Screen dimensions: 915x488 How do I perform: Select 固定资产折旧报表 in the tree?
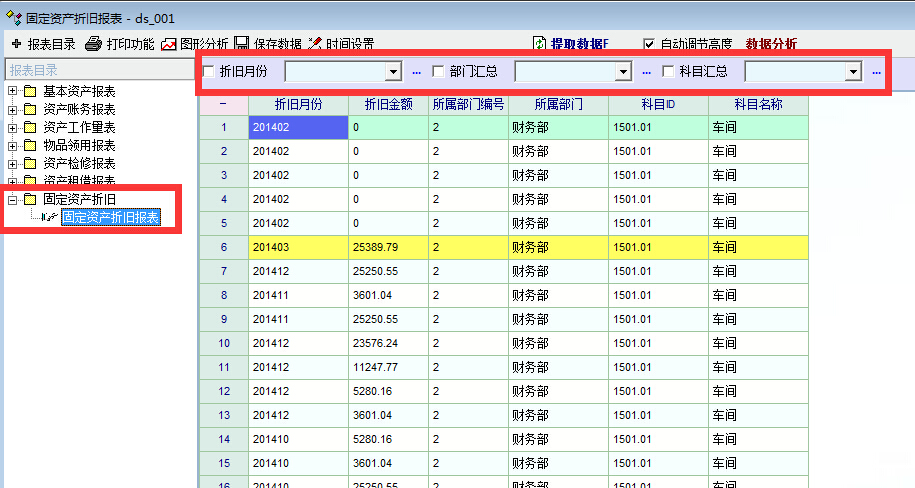pyautogui.click(x=110, y=217)
